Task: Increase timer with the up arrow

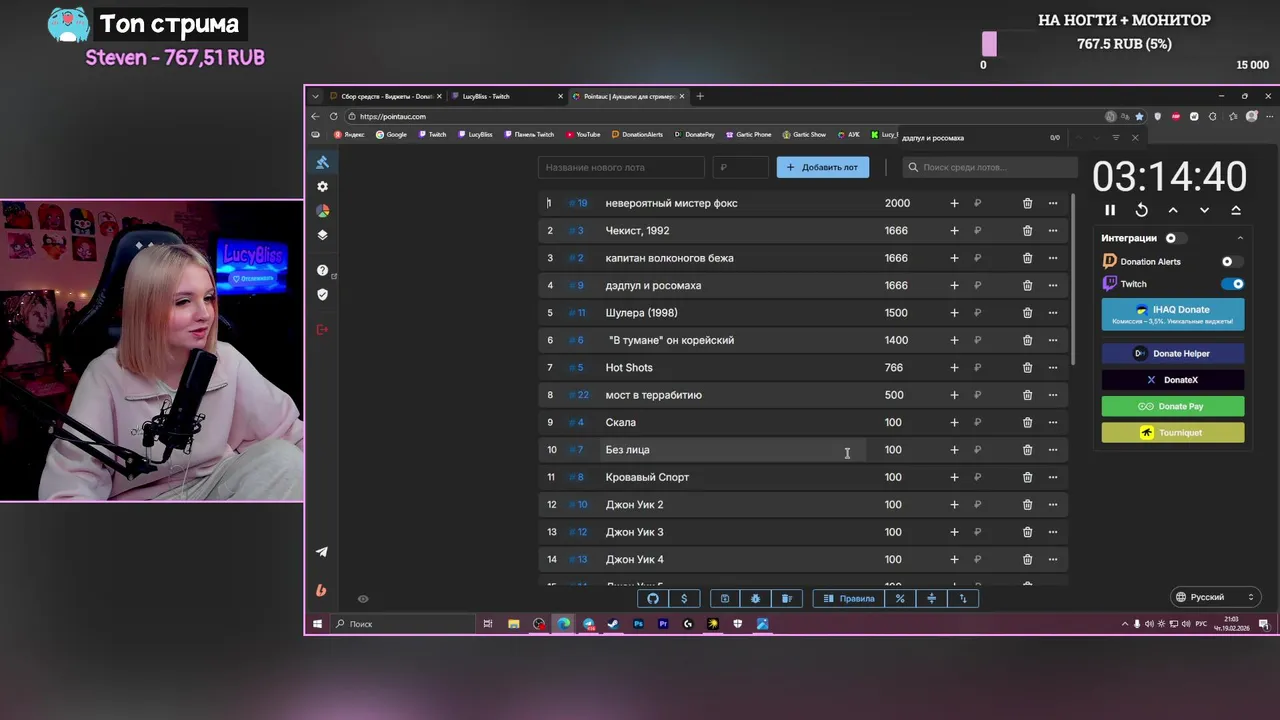Action: (1173, 210)
